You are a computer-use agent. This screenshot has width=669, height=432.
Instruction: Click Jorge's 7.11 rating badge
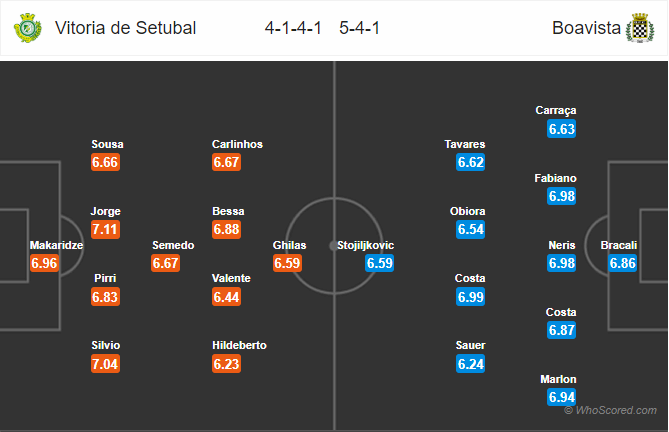tap(105, 229)
